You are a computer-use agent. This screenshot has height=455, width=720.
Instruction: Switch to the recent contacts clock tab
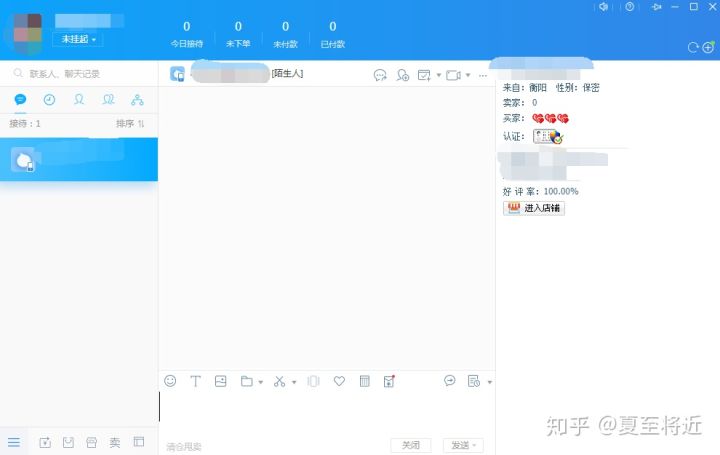click(x=49, y=100)
